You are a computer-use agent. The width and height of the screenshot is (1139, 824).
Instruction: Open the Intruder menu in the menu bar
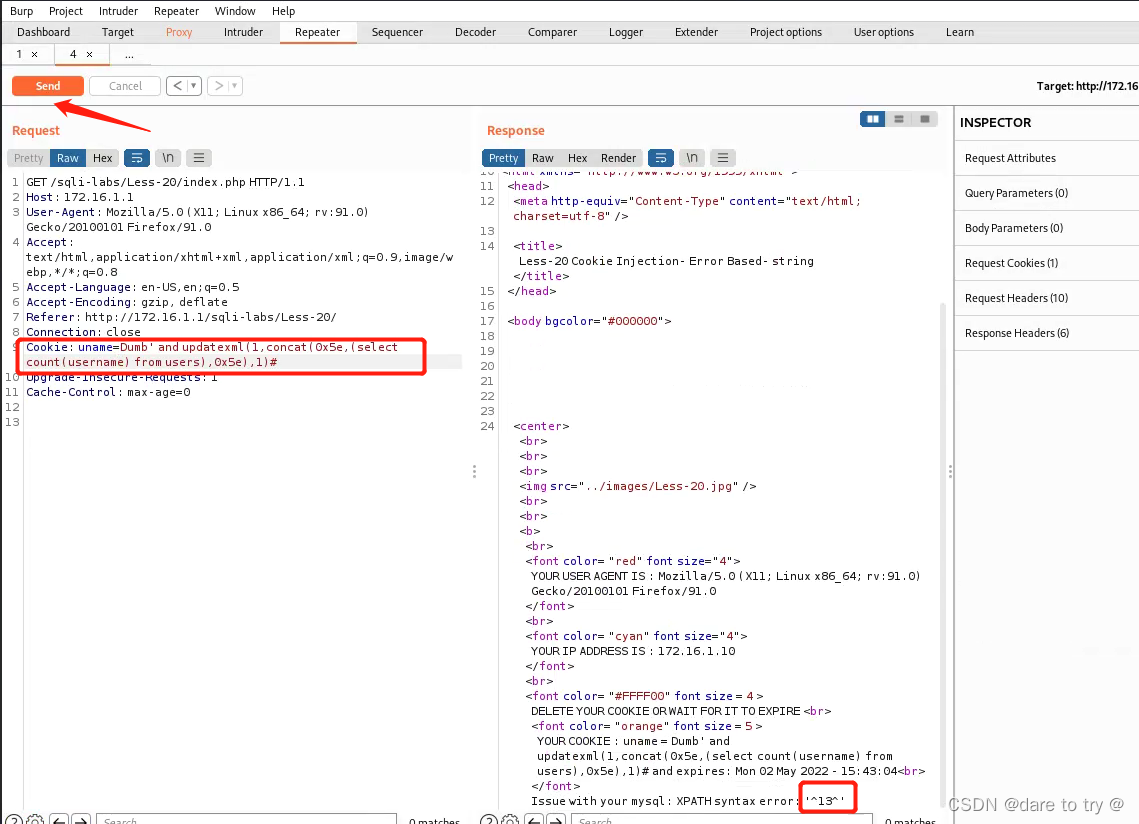tap(118, 11)
